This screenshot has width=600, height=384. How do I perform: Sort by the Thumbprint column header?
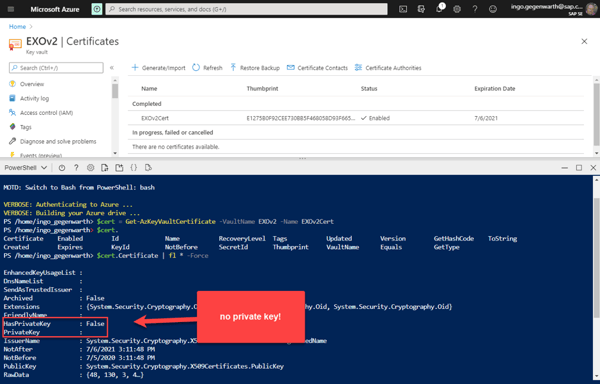(262, 89)
